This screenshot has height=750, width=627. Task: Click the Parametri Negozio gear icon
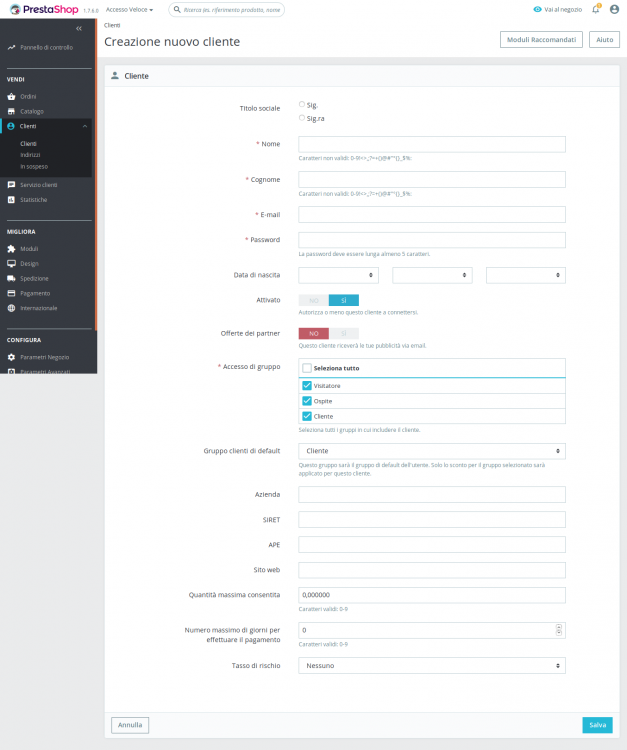tap(11, 357)
